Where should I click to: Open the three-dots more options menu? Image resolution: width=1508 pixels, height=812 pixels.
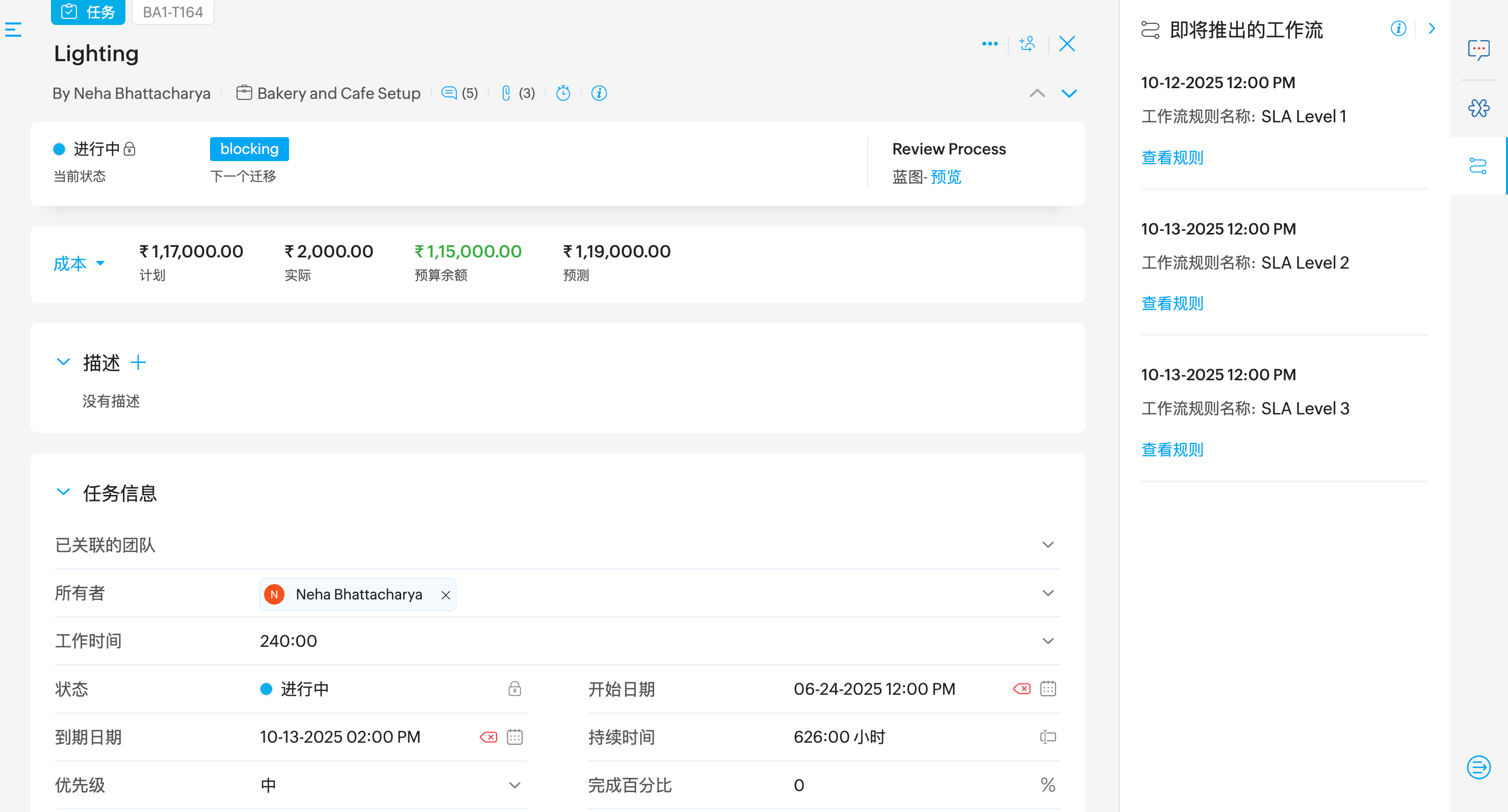[990, 44]
